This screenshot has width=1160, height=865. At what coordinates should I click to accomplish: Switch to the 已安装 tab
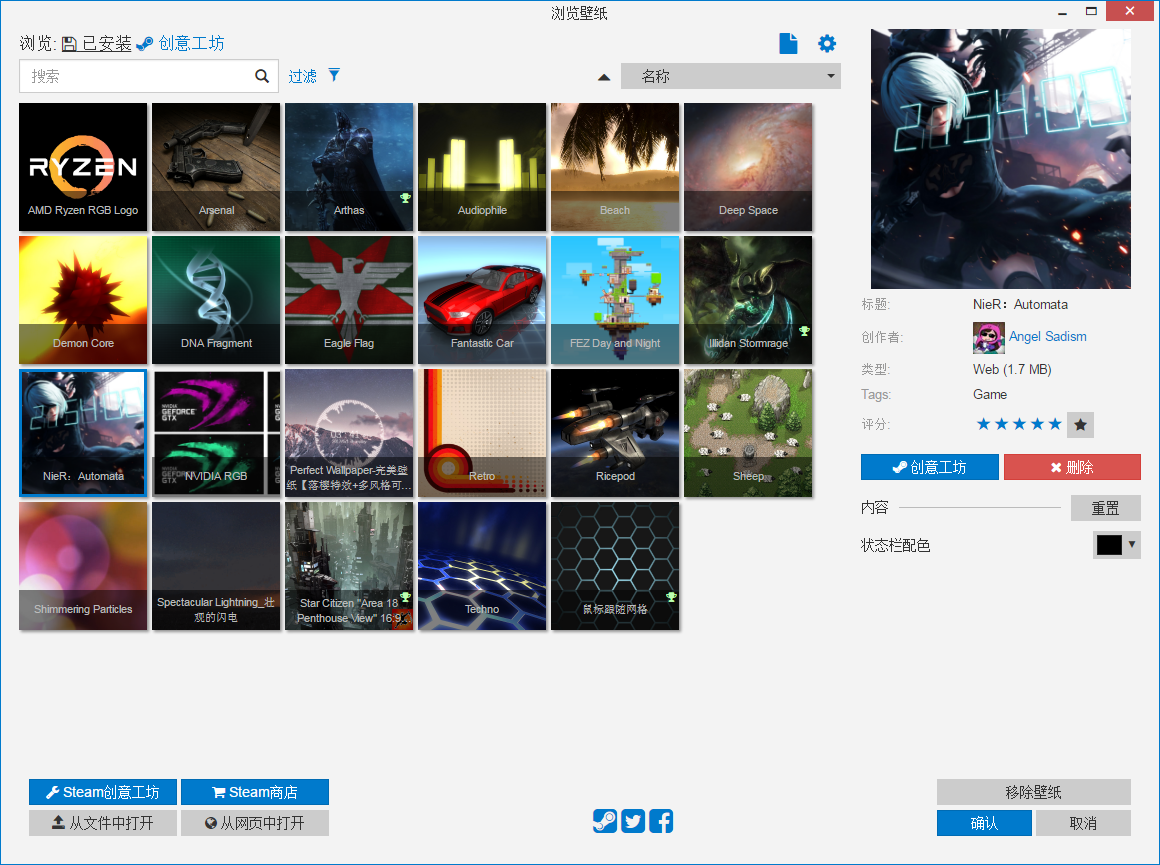(97, 44)
